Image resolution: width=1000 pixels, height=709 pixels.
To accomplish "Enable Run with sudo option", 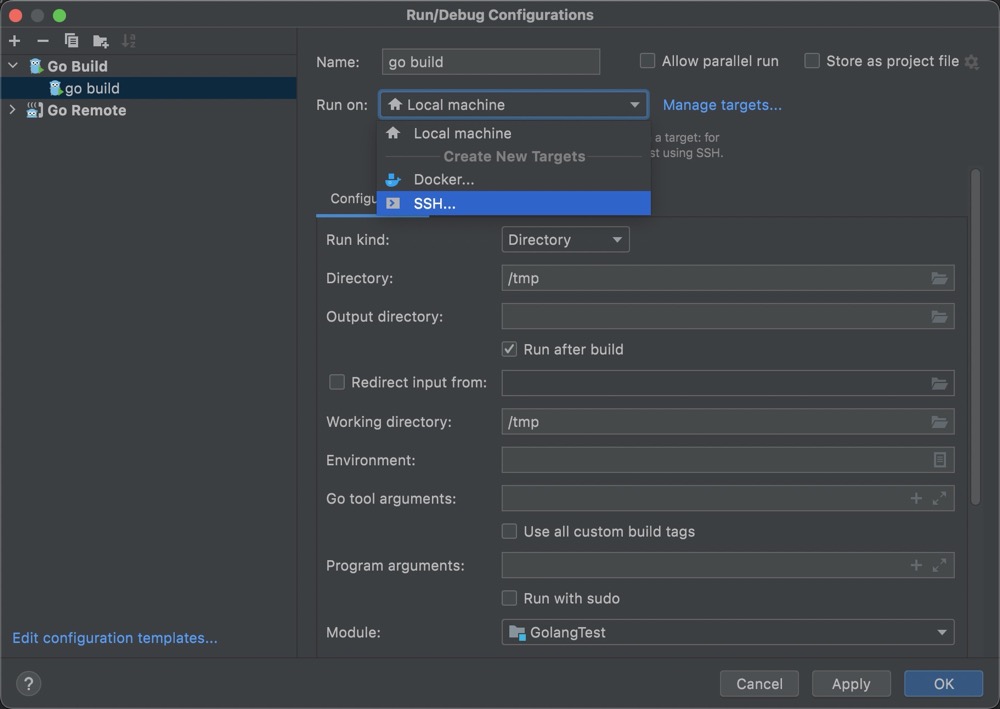I will [510, 598].
